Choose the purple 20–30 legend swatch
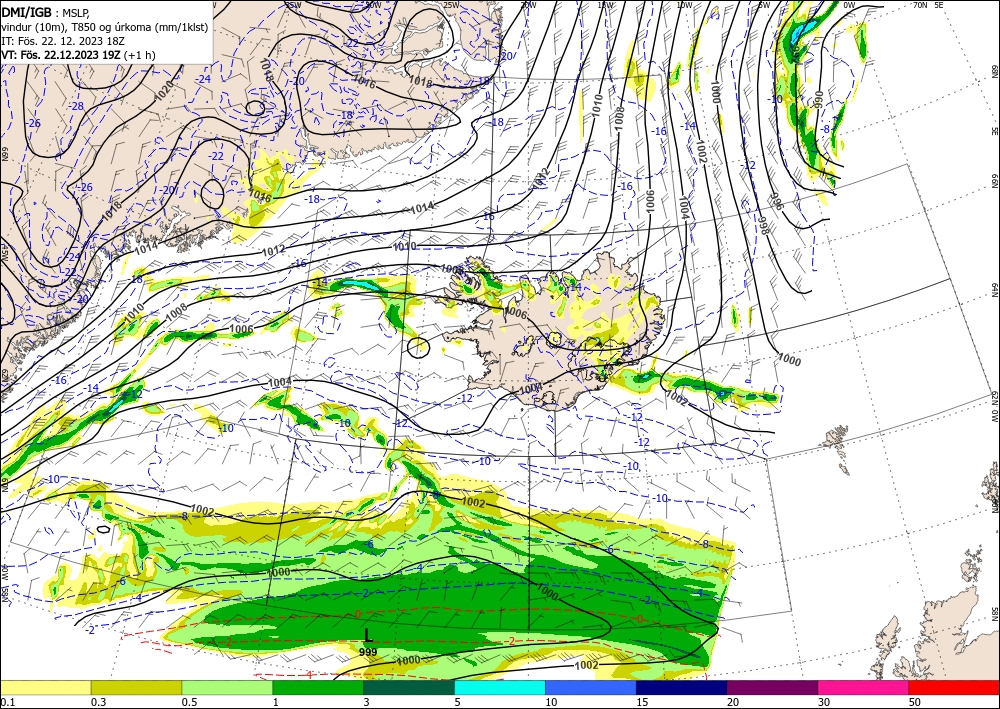 (x=772, y=687)
